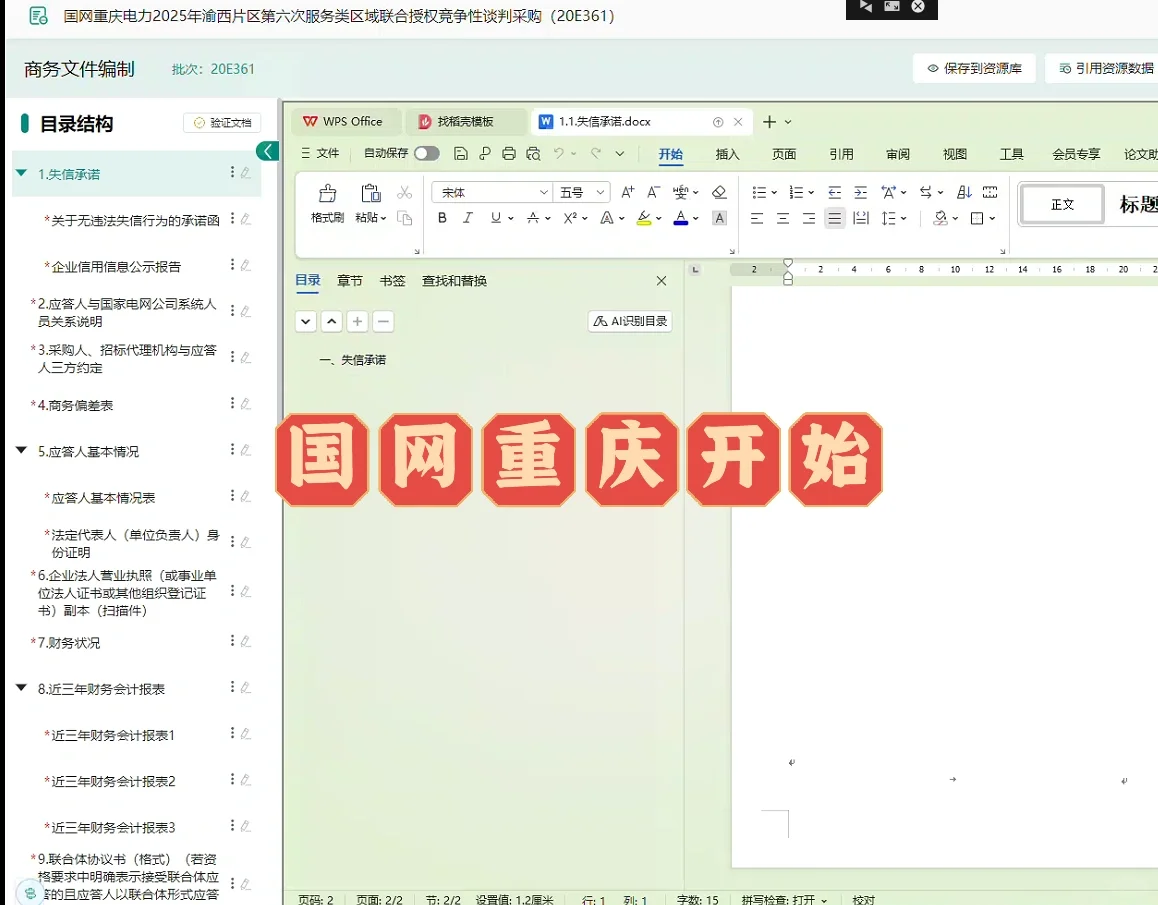Switch to the 插入 ribbon tab

tap(727, 155)
